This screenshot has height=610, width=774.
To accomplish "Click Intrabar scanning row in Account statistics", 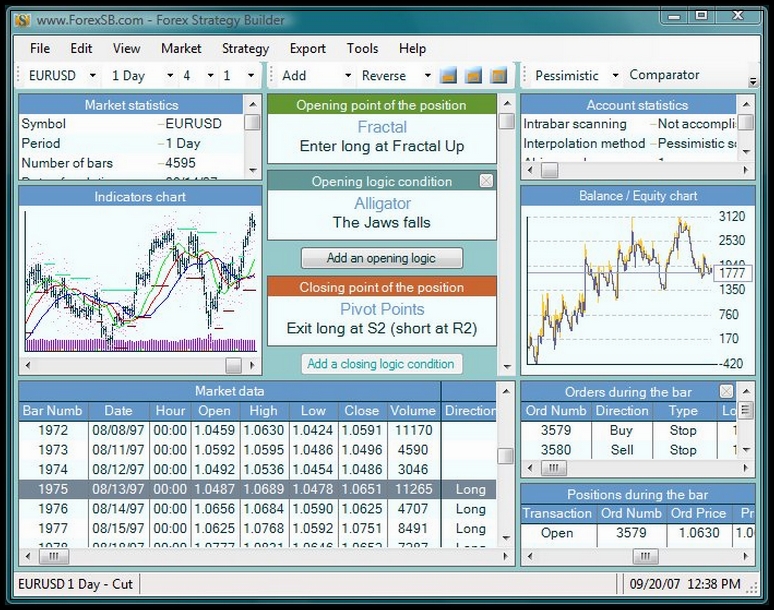I will [x=629, y=124].
